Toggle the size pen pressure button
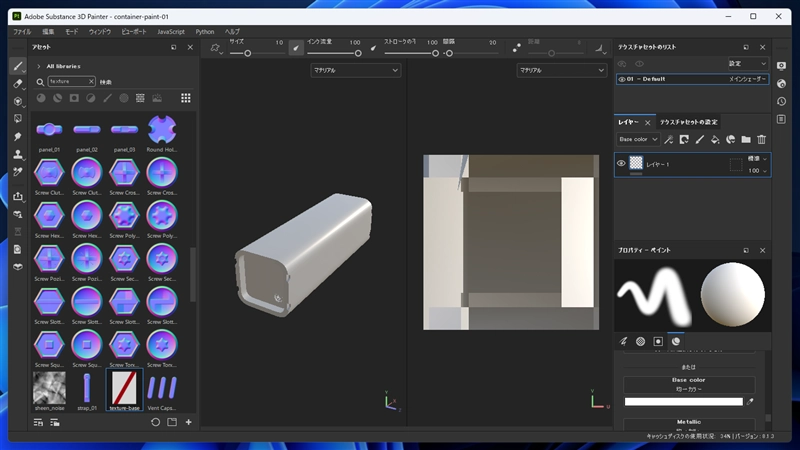 (296, 47)
